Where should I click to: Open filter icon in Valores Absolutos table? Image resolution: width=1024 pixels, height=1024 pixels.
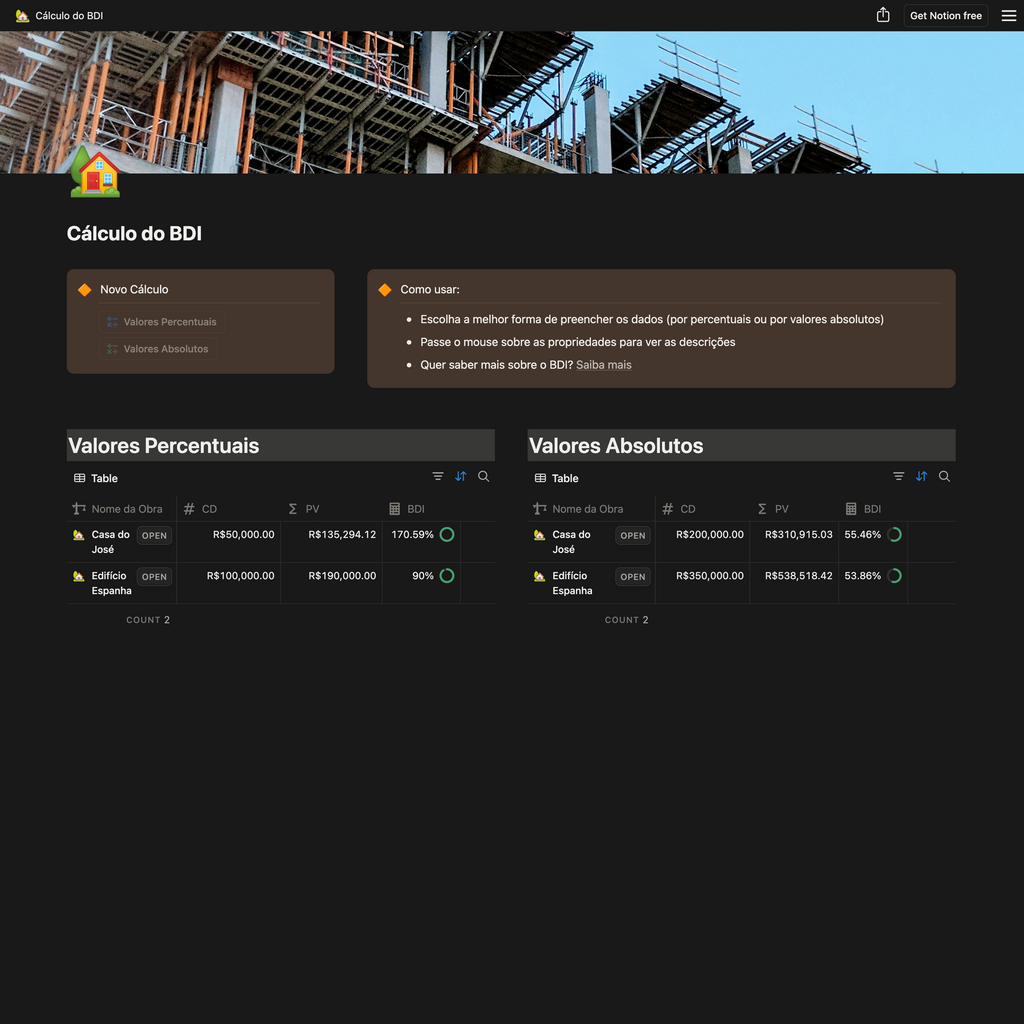[899, 477]
